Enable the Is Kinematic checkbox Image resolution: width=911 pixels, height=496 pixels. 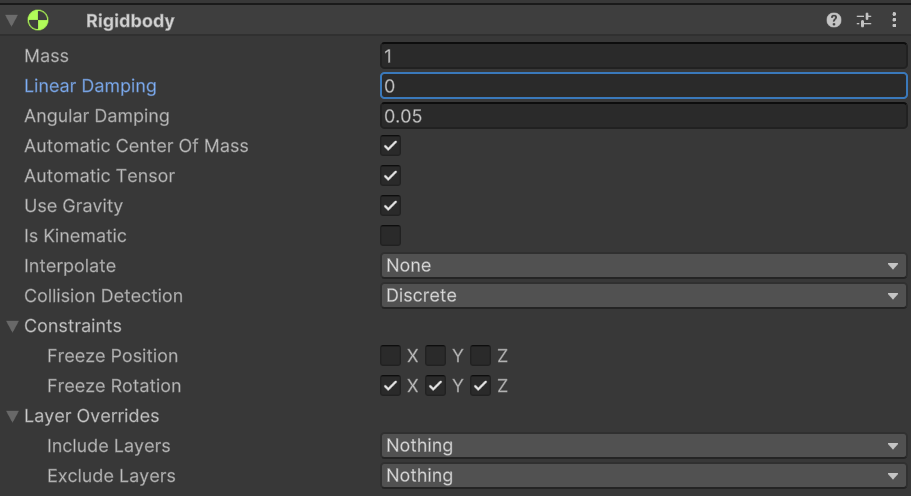tap(391, 236)
